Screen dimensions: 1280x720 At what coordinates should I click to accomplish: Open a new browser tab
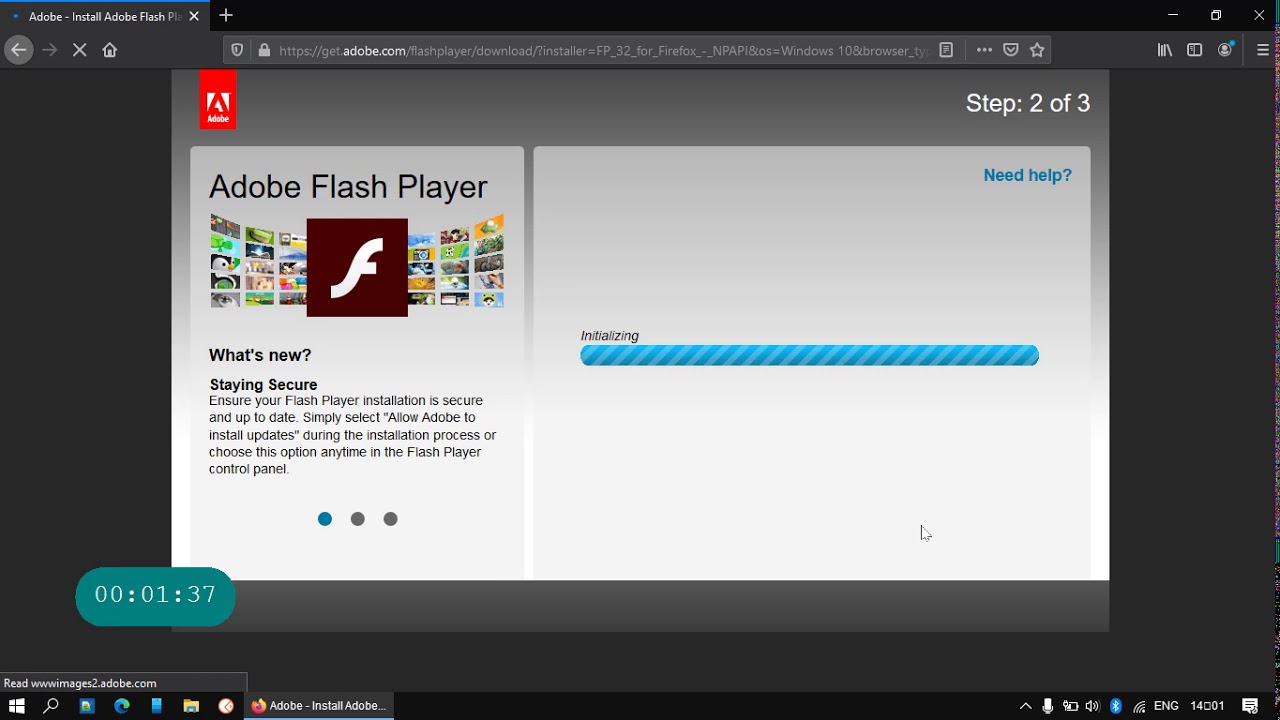pos(226,15)
